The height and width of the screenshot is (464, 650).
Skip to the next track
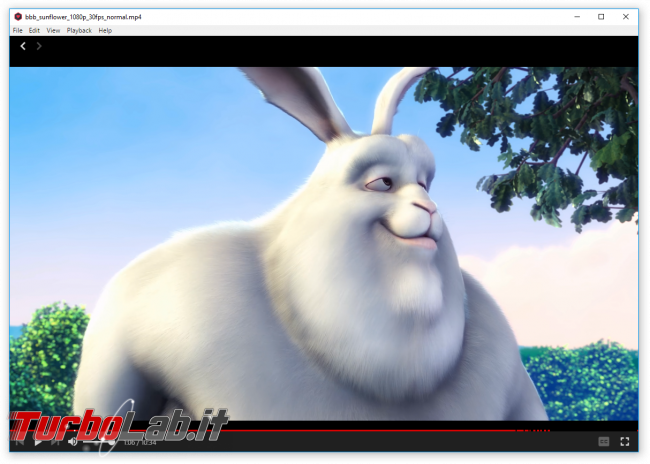tap(55, 442)
